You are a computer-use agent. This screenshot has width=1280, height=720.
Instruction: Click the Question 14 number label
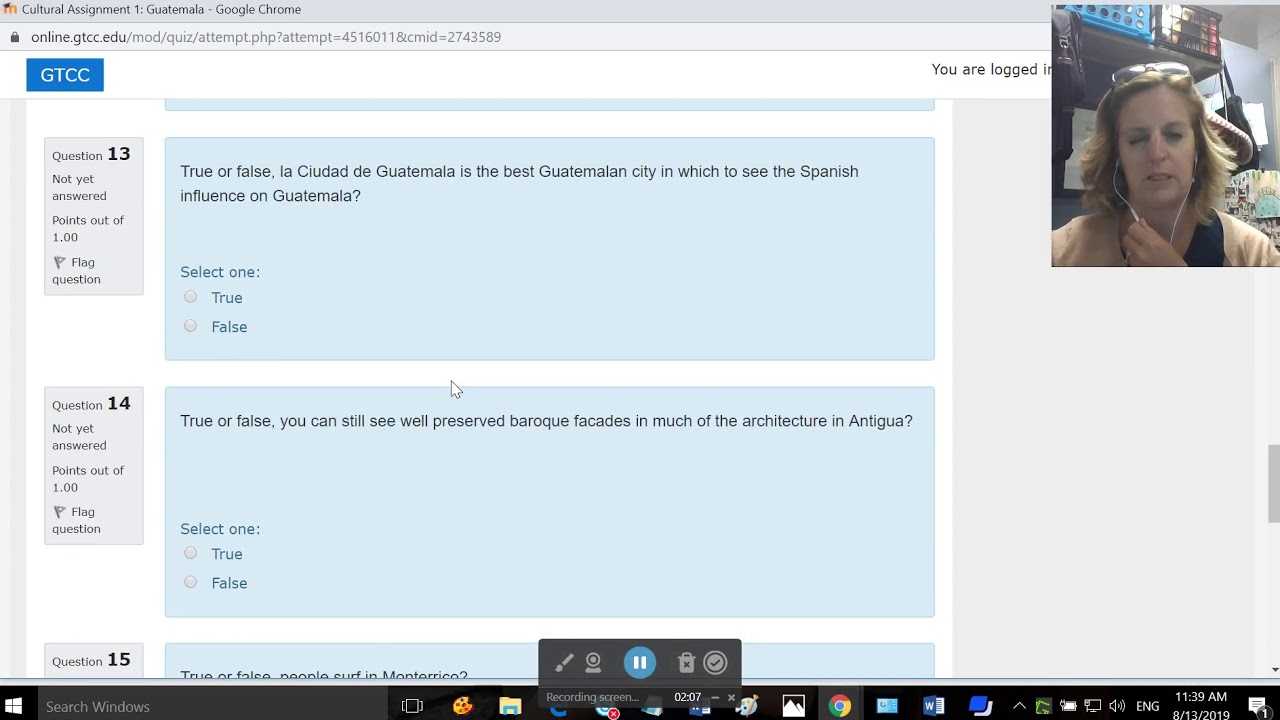click(x=91, y=403)
